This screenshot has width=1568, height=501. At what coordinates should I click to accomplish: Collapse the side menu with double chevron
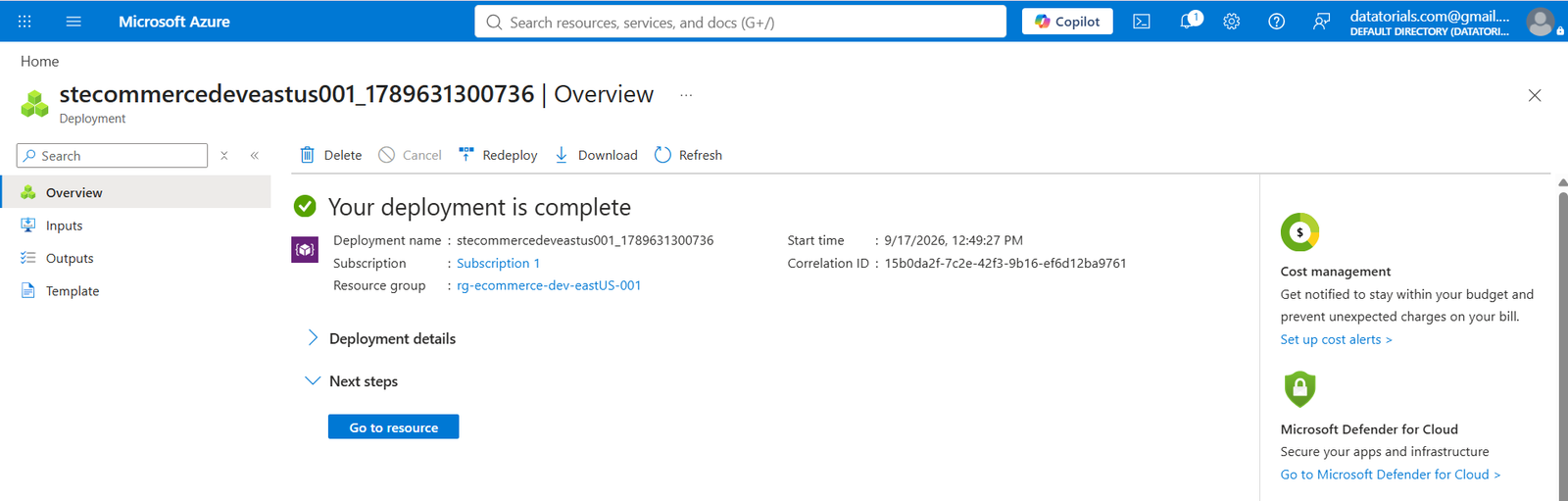(255, 156)
